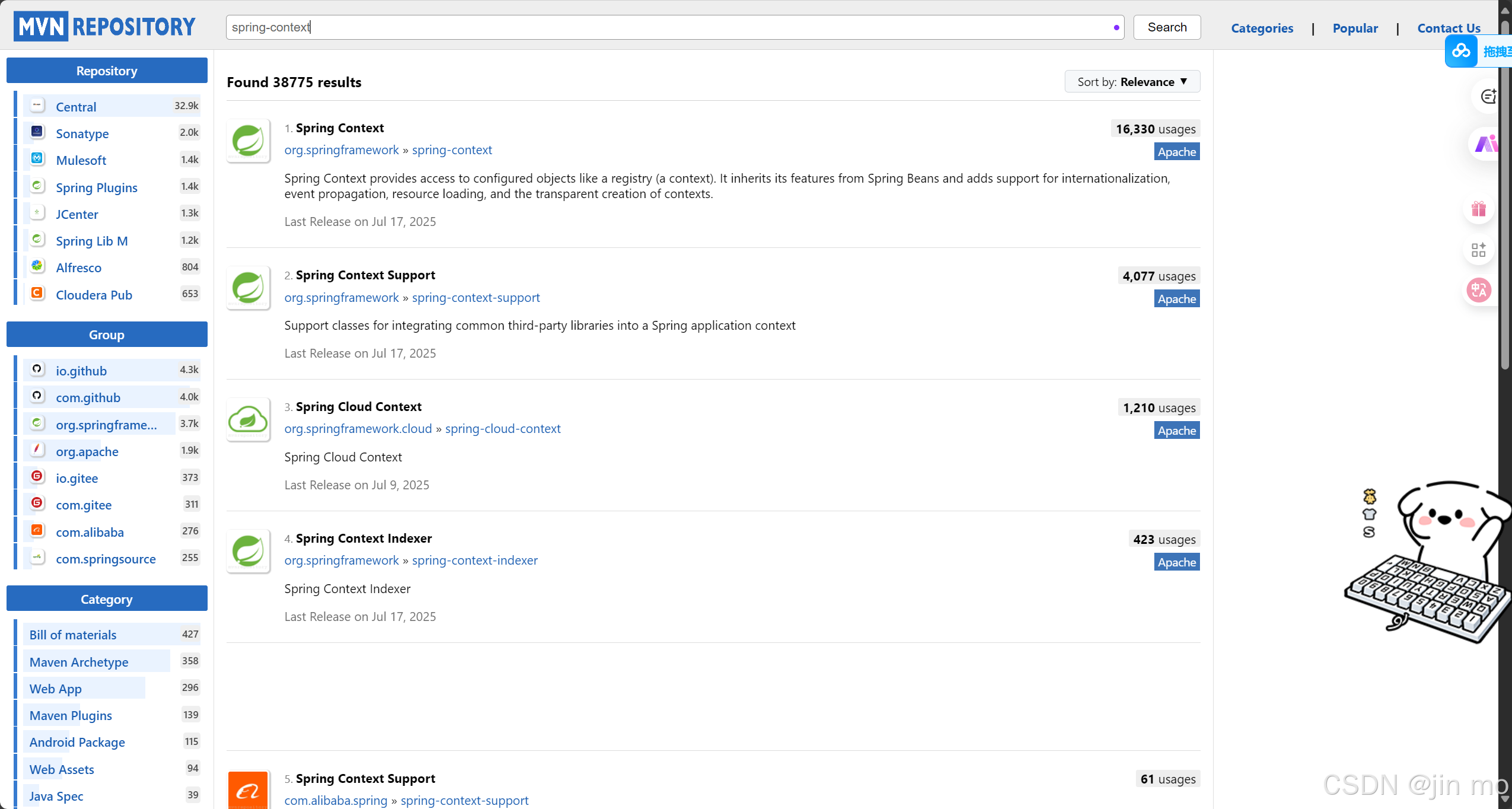1512x809 pixels.
Task: Open the blue cloud drive extension icon
Action: 1461,51
